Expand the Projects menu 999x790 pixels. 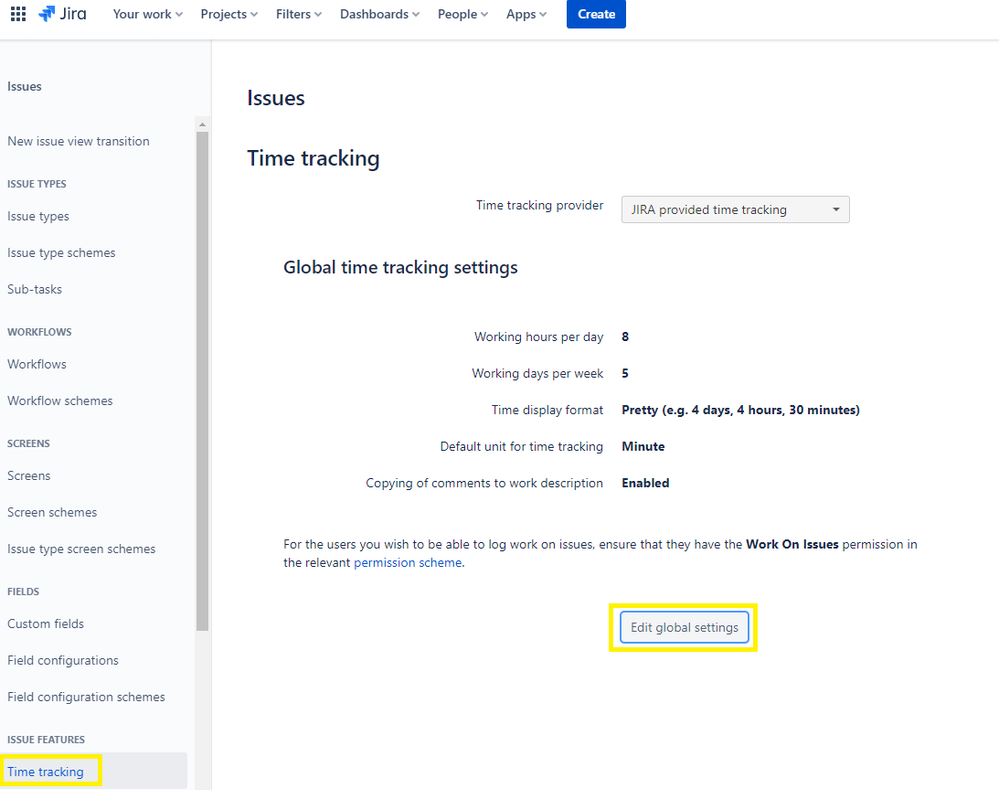click(x=228, y=14)
